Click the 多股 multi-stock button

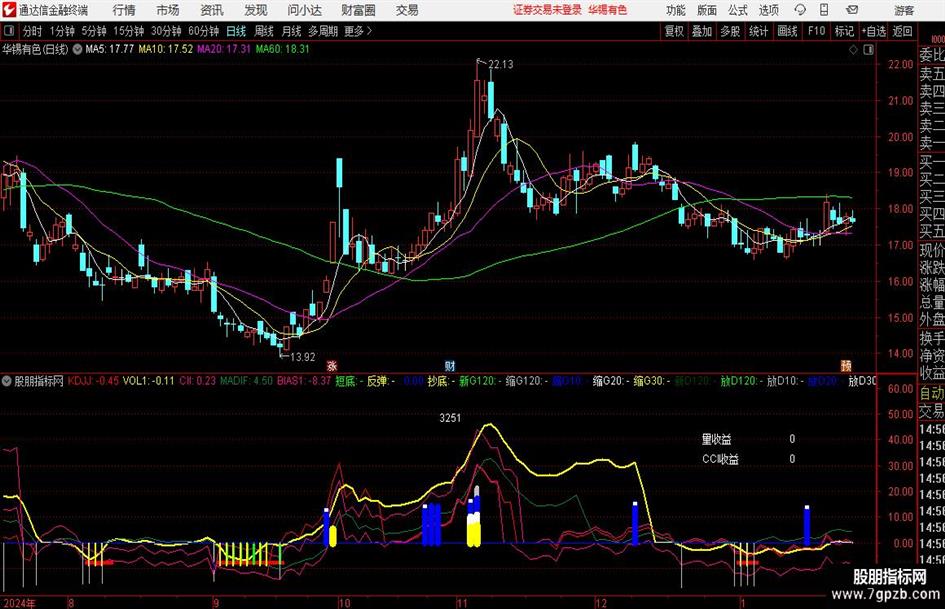730,31
